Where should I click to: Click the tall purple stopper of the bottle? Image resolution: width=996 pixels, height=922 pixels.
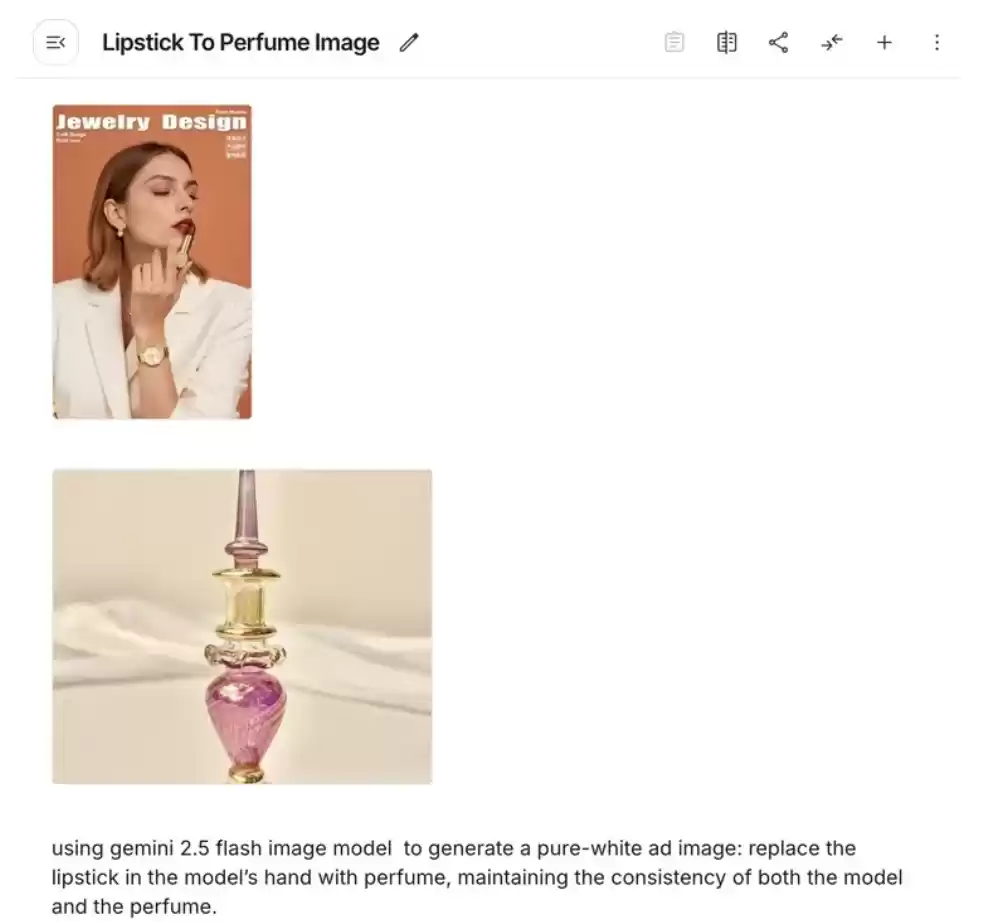[x=246, y=514]
